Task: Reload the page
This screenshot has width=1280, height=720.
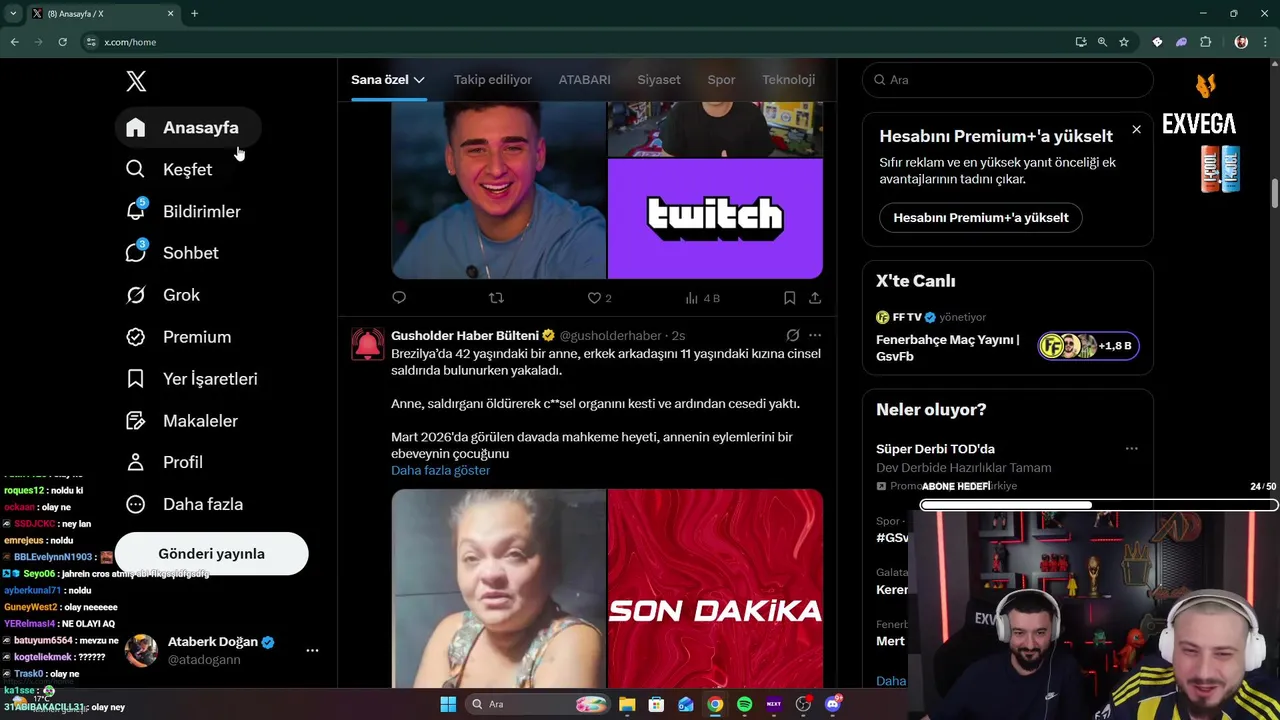Action: point(62,42)
